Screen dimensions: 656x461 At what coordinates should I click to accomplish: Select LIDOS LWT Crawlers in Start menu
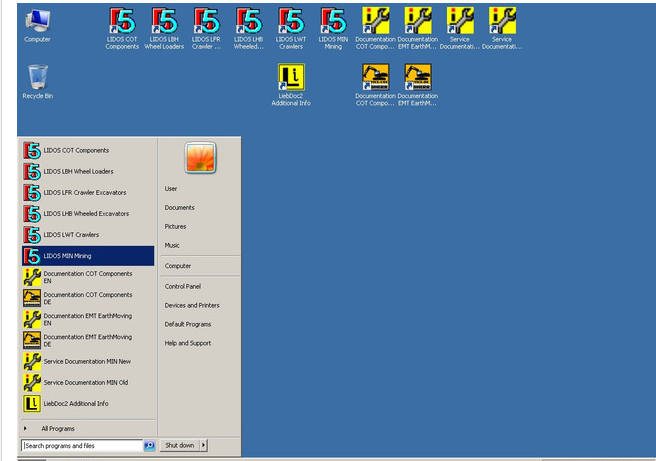(x=88, y=235)
